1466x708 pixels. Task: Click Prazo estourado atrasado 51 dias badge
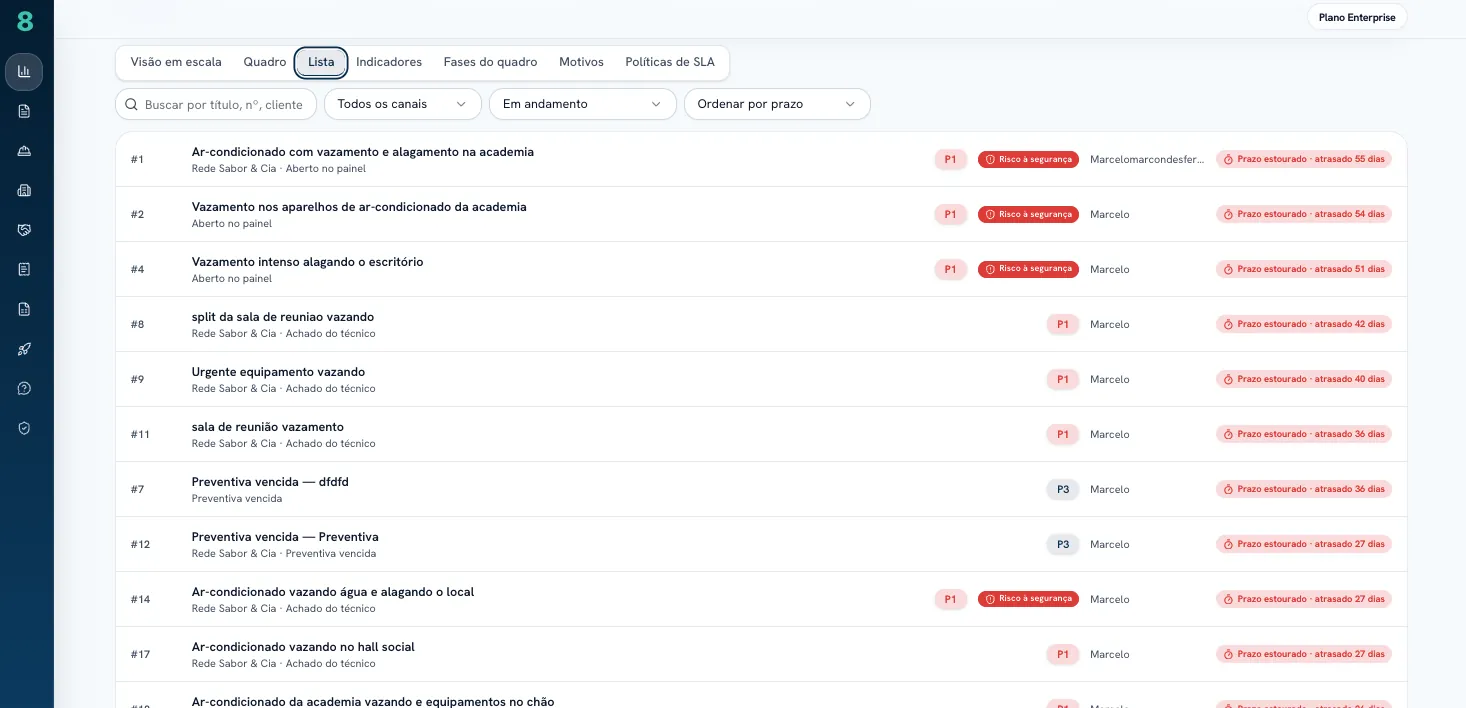point(1304,269)
